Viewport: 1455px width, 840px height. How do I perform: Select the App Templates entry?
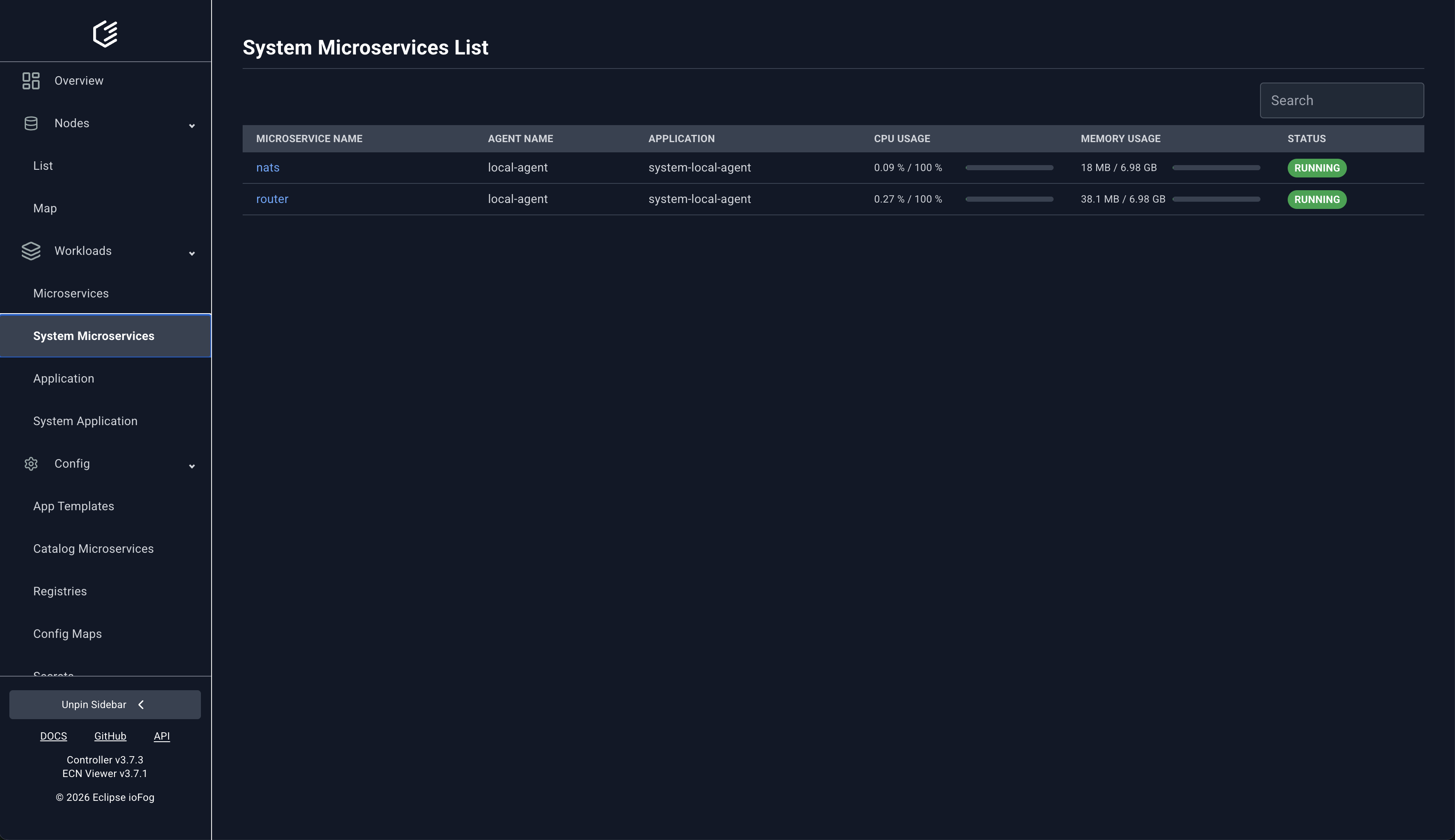(73, 506)
